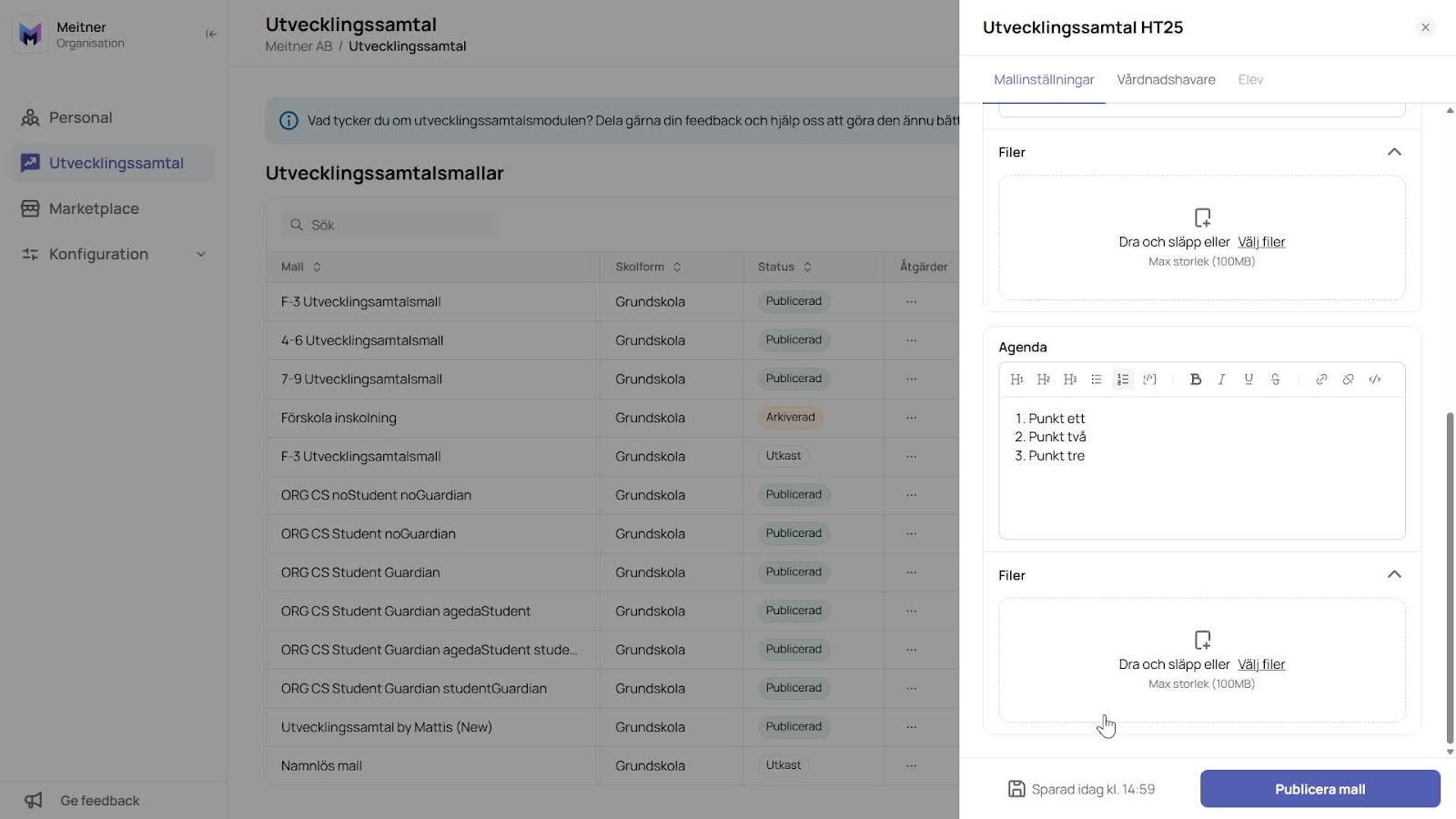
Task: Apply Heading 1 format in Agenda editor
Action: pos(1016,379)
